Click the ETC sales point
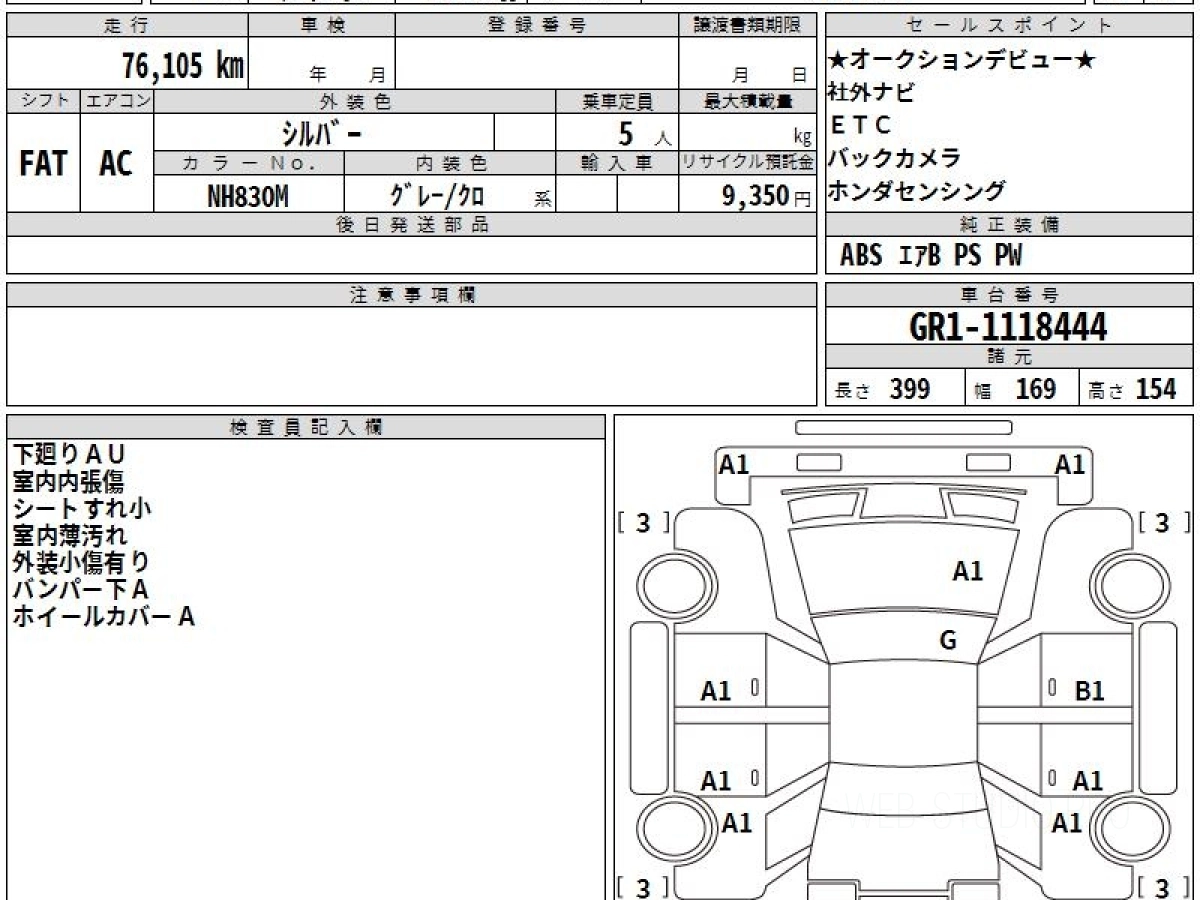Viewport: 1200px width, 900px height. coord(860,125)
